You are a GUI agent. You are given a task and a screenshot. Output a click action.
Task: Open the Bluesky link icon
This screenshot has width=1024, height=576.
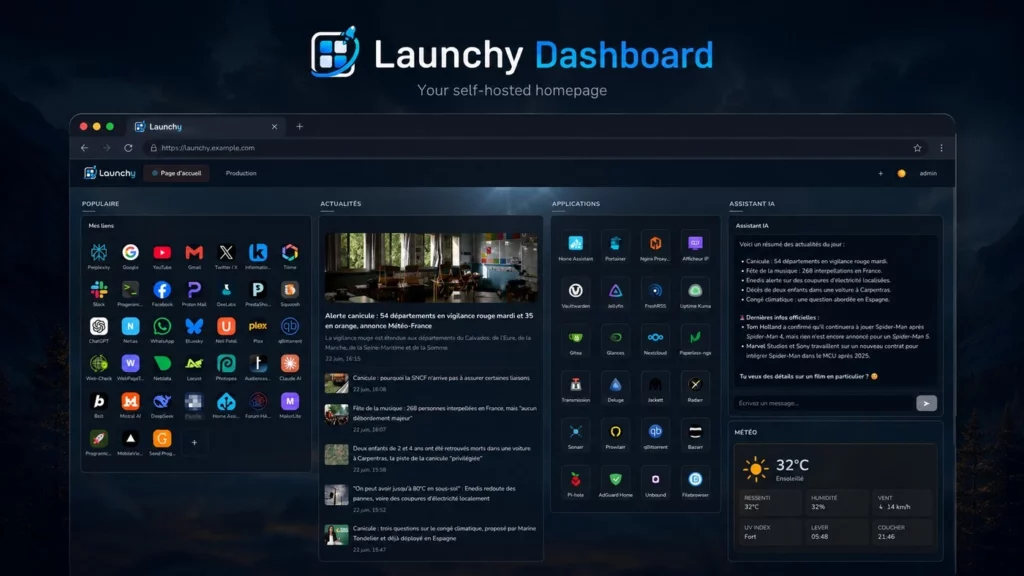point(194,327)
